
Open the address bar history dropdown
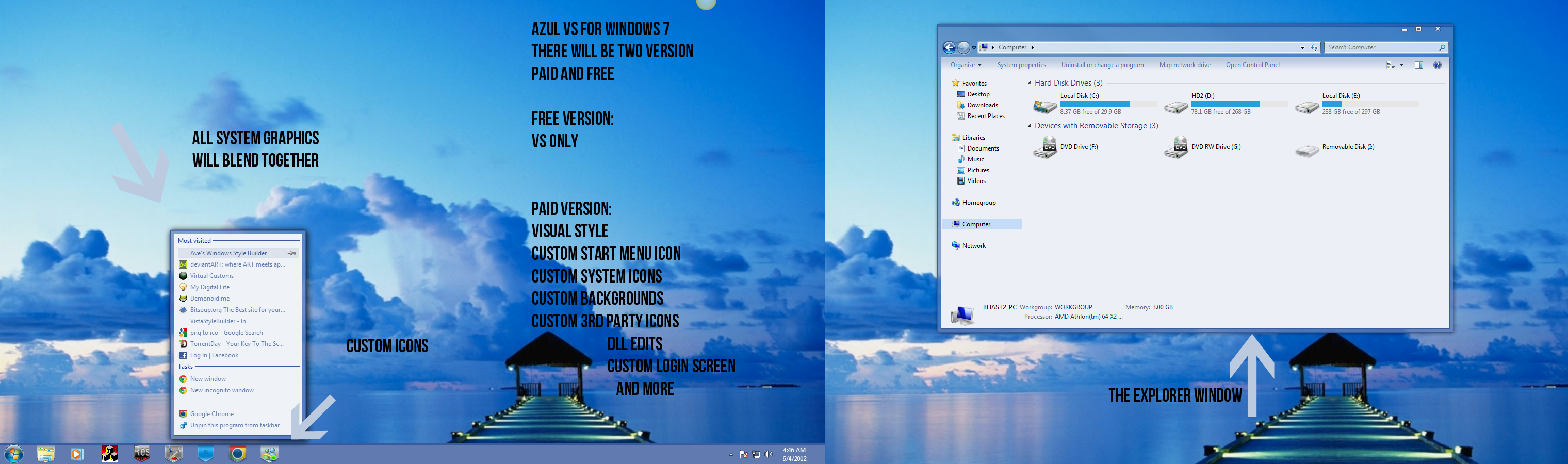1302,47
